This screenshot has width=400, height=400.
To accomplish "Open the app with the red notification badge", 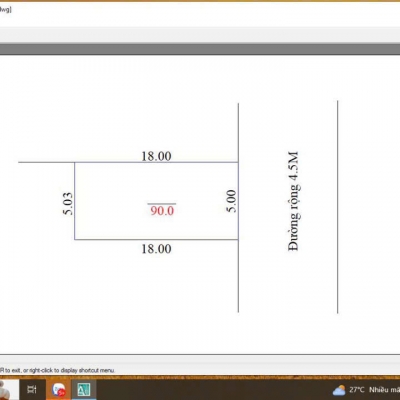I will (x=58, y=389).
